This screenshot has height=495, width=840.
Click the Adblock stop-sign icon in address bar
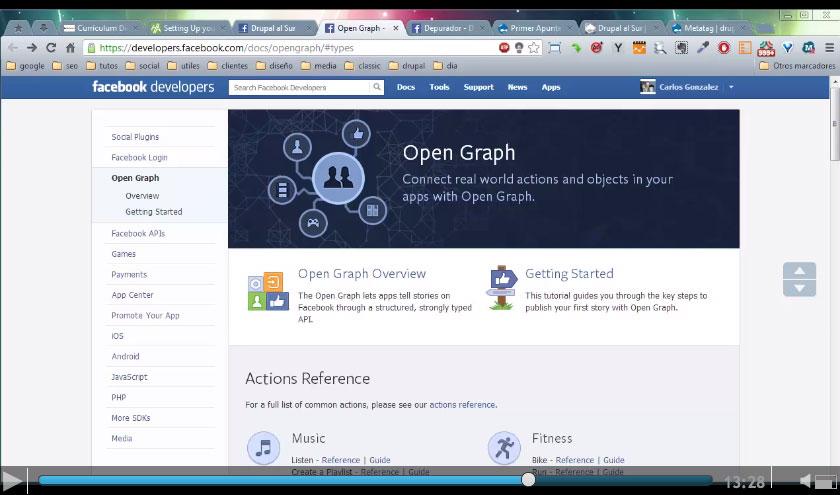[x=504, y=48]
